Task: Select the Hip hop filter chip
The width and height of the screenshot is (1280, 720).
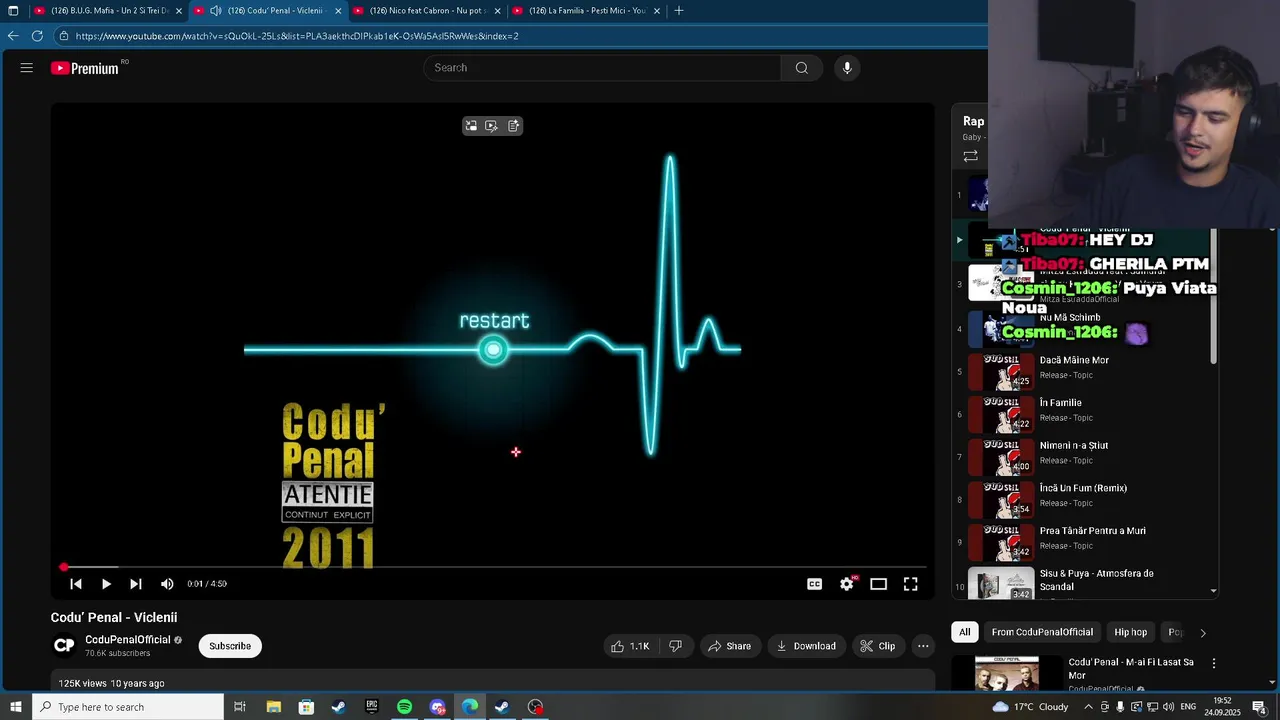Action: 1131,632
